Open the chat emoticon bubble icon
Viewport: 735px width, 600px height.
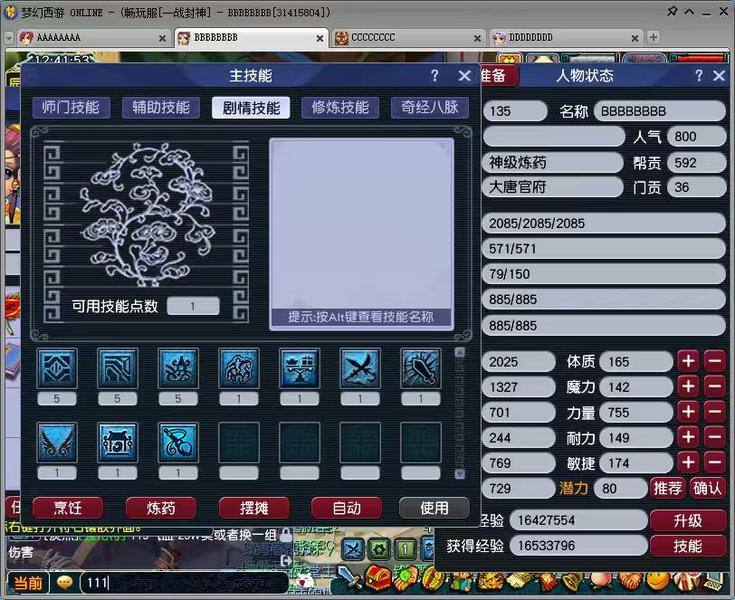point(65,583)
